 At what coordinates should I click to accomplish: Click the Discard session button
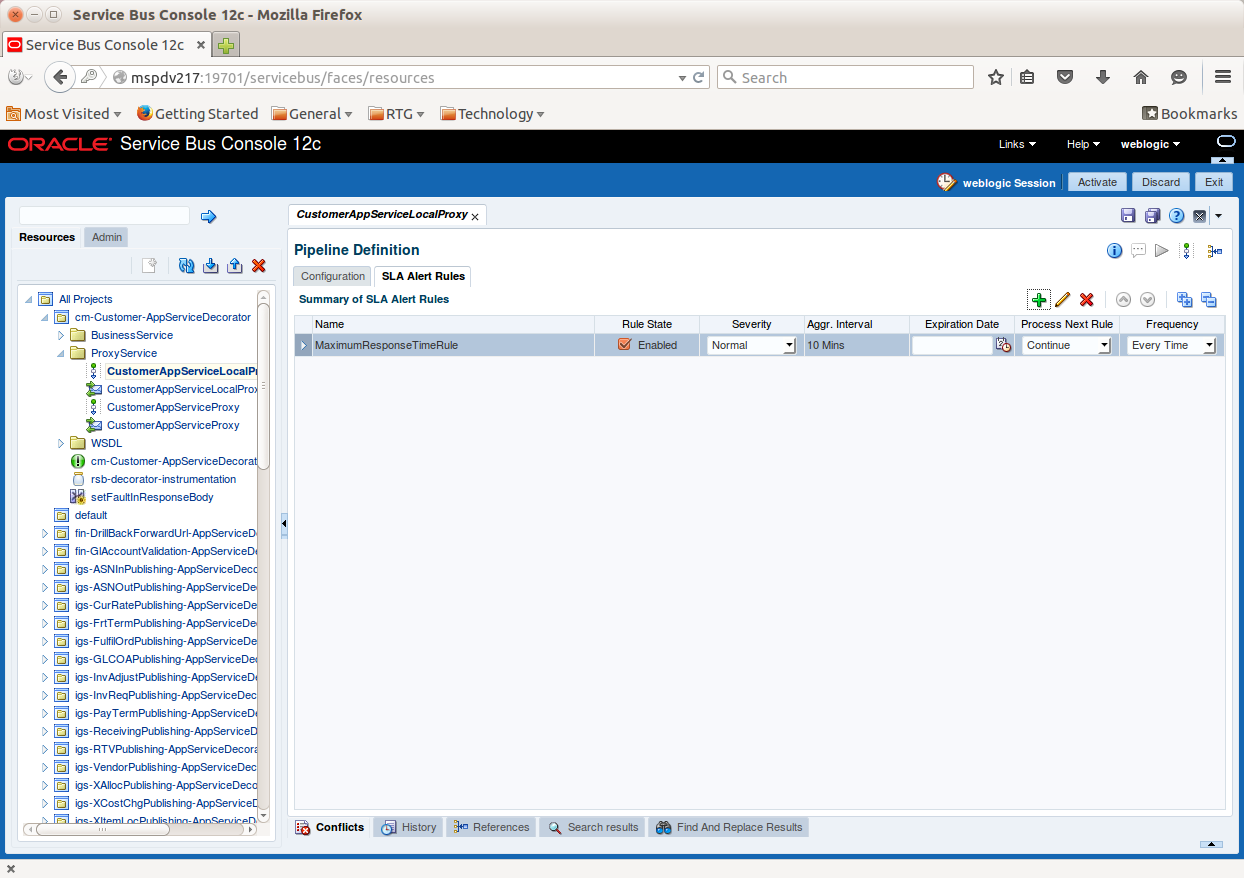tap(1161, 182)
